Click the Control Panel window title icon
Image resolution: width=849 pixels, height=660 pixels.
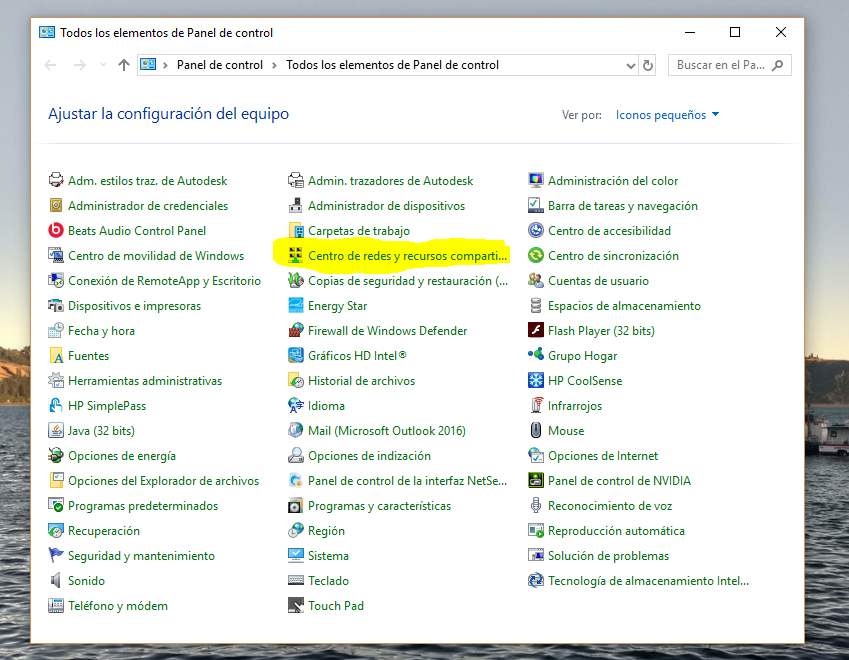point(47,32)
